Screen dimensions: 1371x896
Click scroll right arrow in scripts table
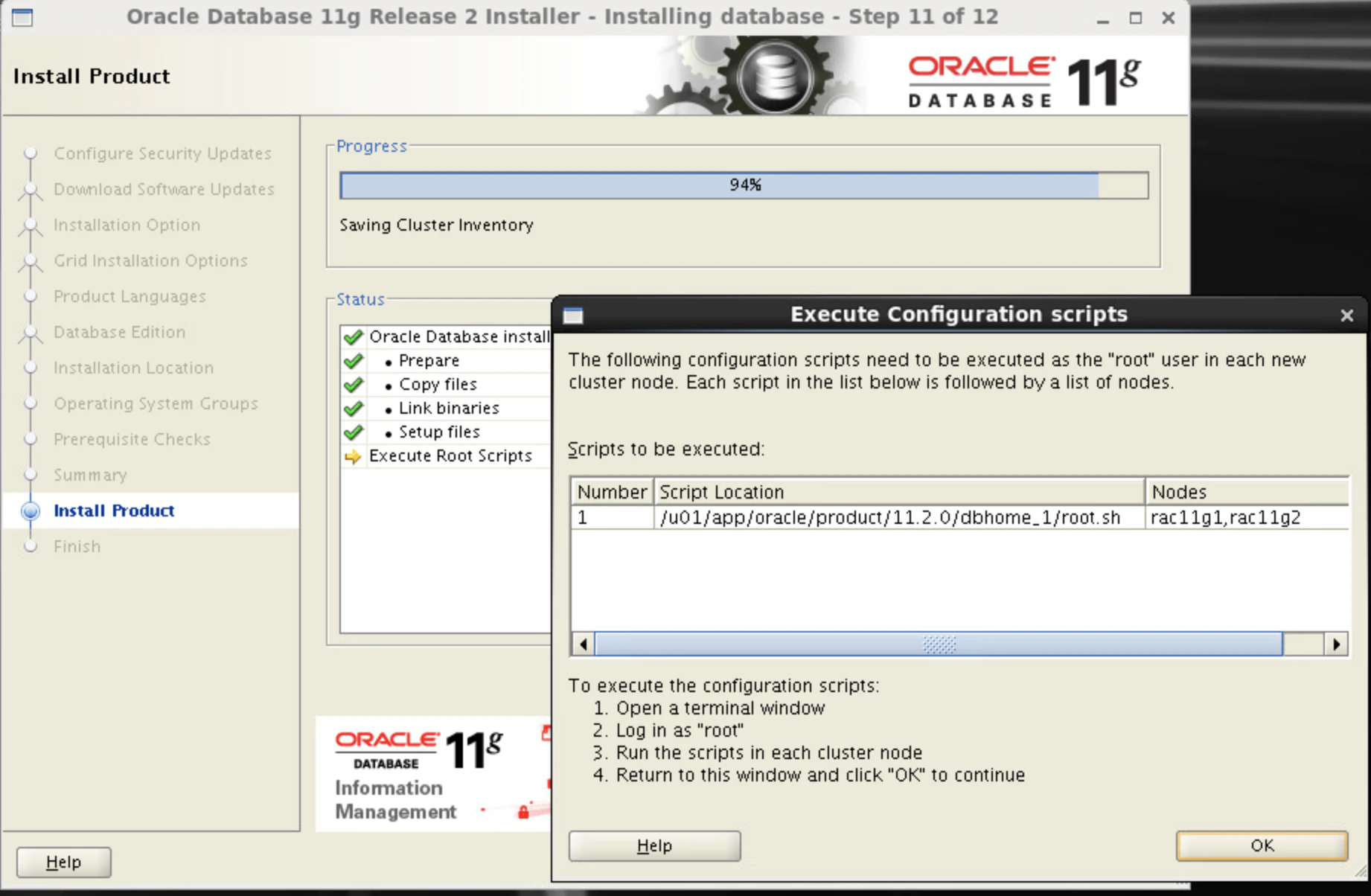tap(1336, 644)
